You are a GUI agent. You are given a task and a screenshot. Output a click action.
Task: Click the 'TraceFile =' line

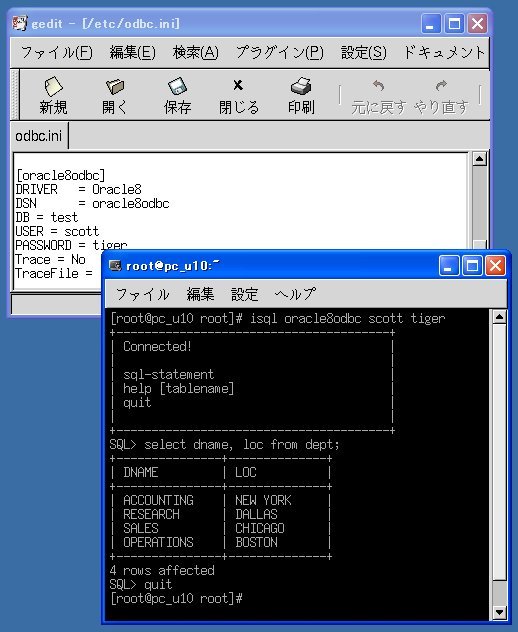[54, 274]
